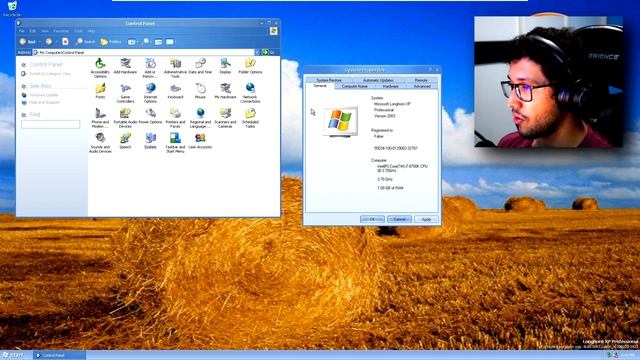The image size is (640, 360).
Task: Open Network Connections icon
Action: 250,93
